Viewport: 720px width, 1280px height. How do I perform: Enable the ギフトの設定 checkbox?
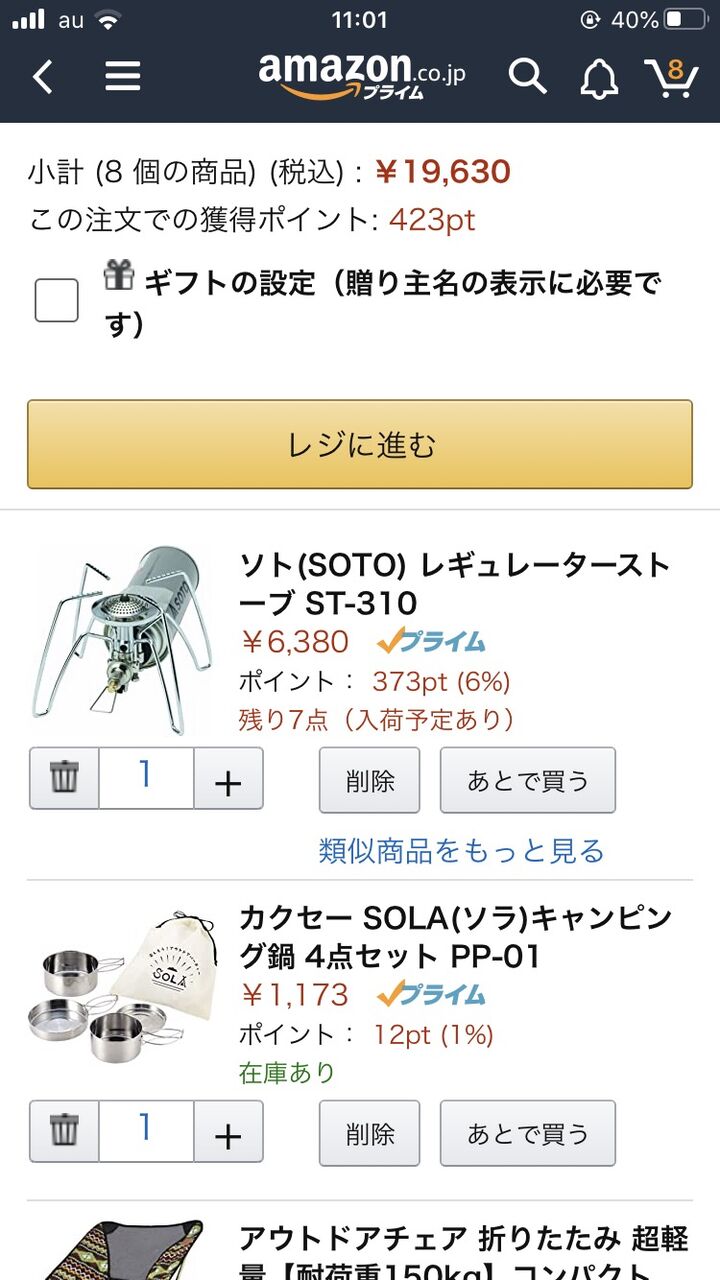(57, 300)
